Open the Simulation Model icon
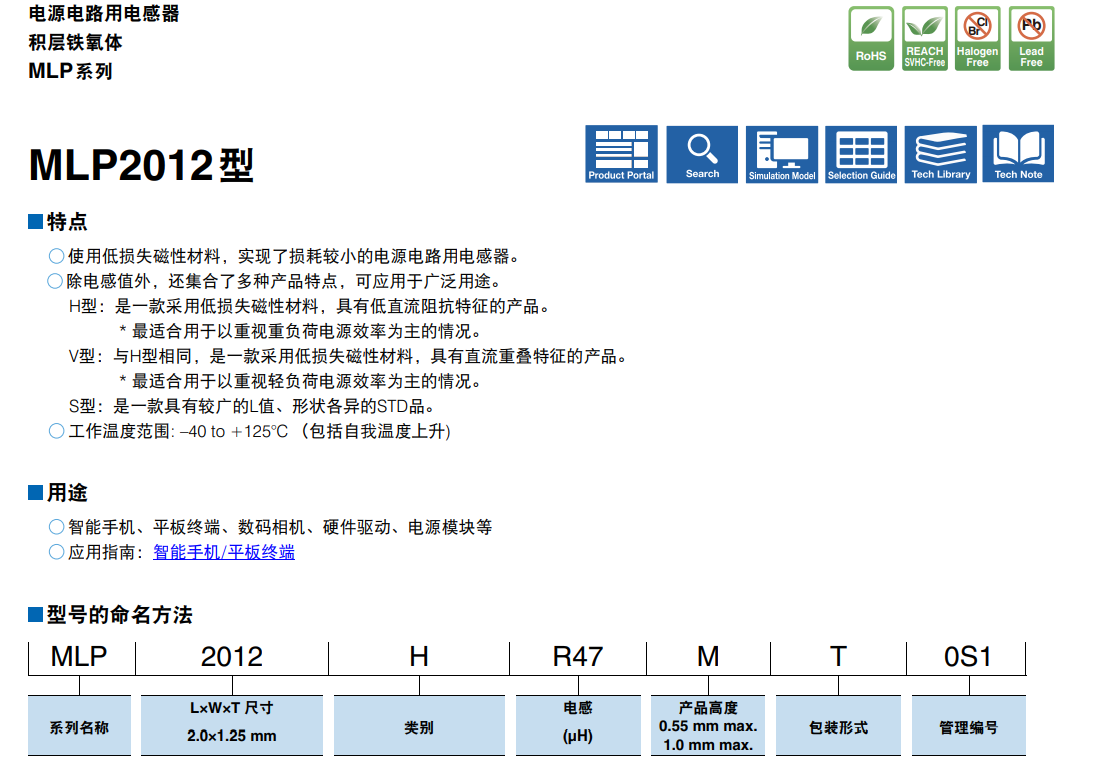 782,154
